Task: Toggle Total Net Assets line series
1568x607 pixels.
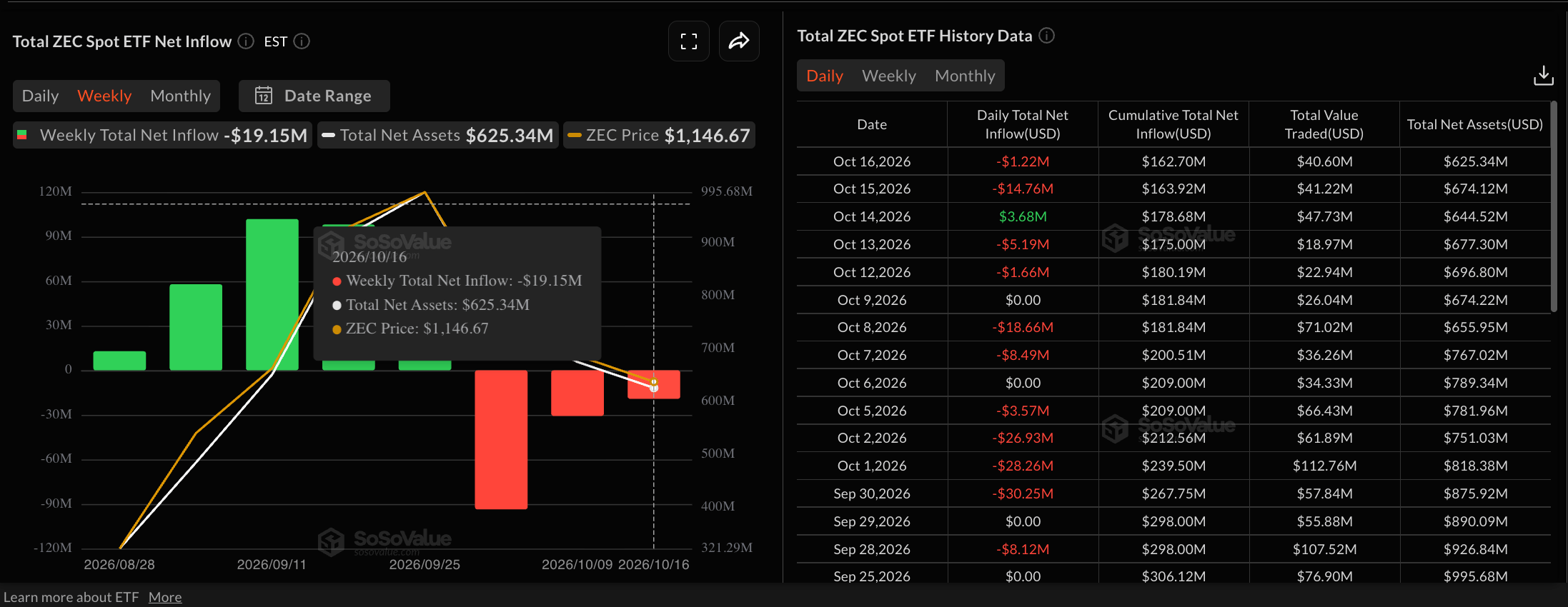Action: (x=437, y=135)
